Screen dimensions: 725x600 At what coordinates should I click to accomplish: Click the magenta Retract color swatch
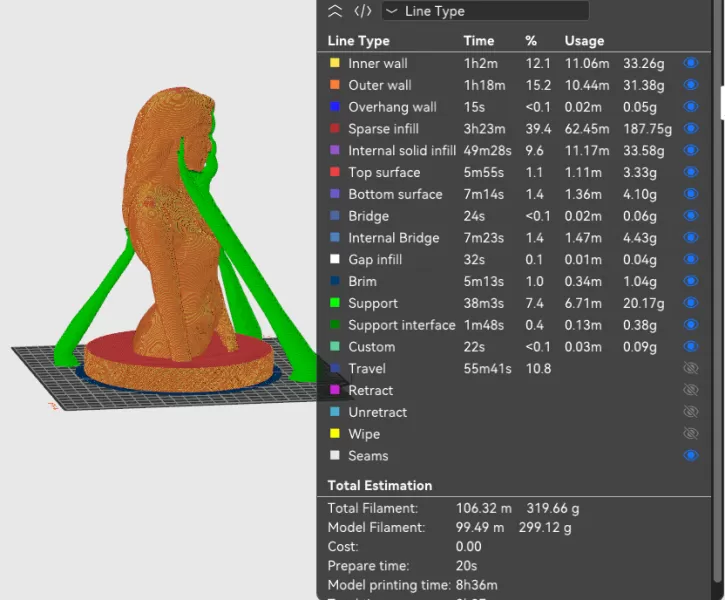point(335,390)
